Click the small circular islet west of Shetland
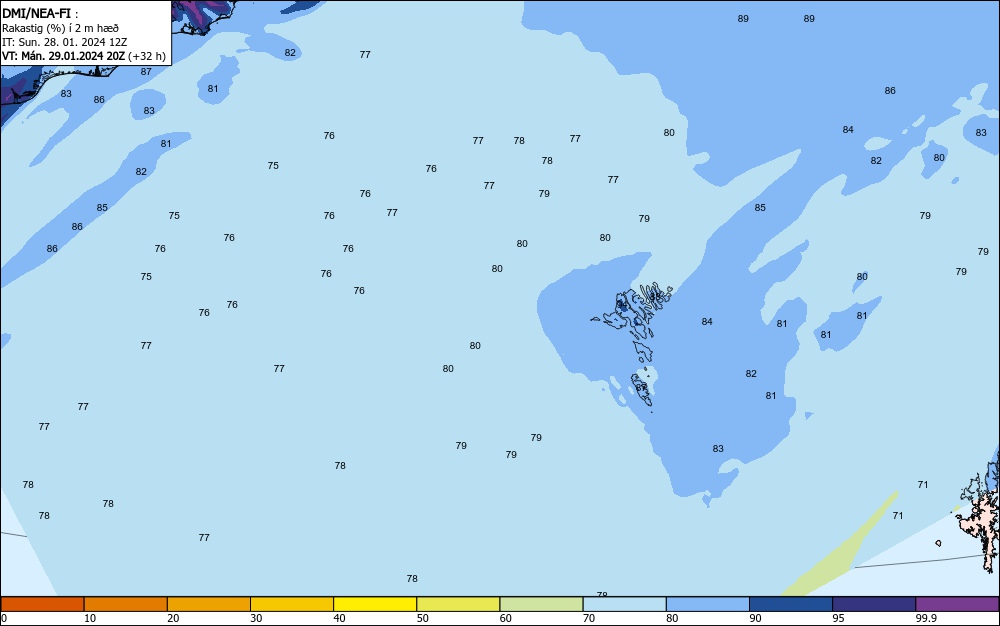 [938, 543]
